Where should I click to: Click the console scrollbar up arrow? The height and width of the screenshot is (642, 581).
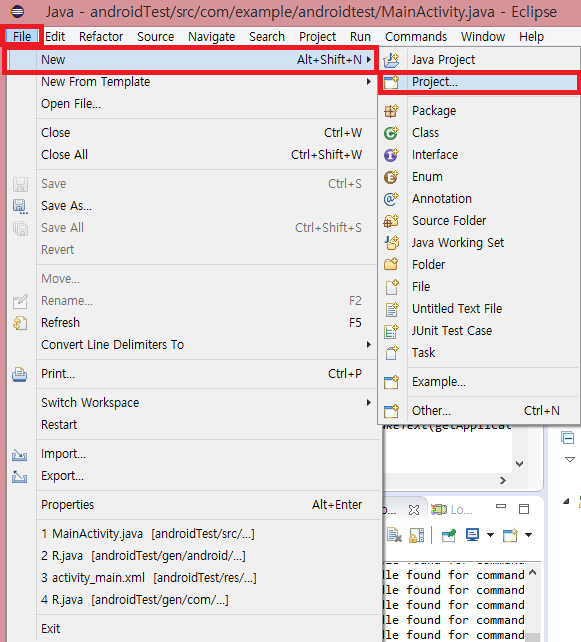pos(533,573)
